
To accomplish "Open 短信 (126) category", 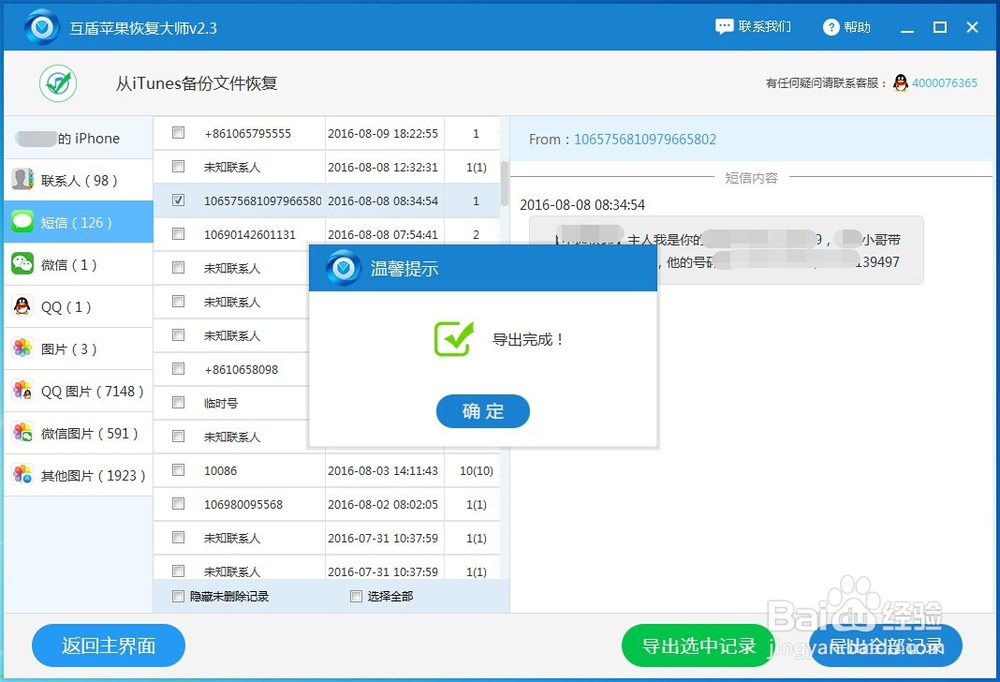I will [x=78, y=222].
